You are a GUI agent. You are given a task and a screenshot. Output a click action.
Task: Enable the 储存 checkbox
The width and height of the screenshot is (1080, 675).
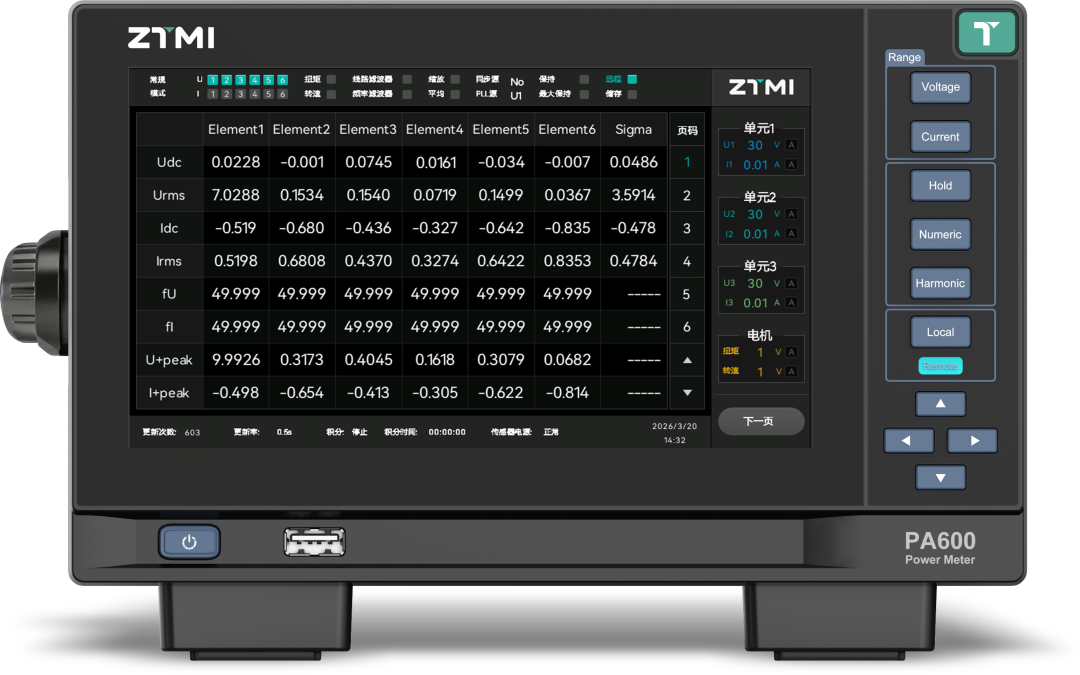coord(632,94)
